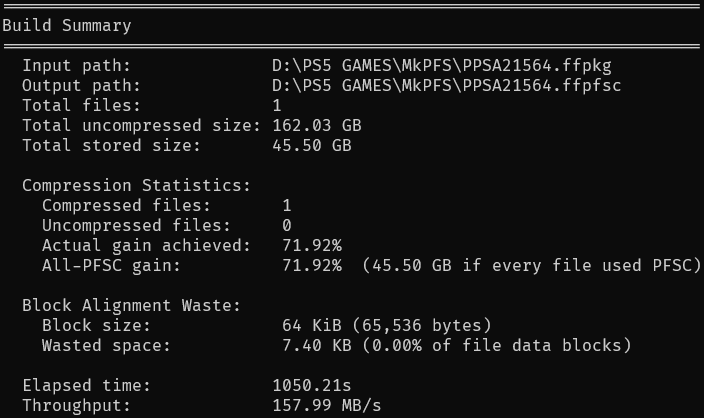Viewport: 704px width, 418px height.
Task: Click the Actual gain achieved 71.92% value
Action: tap(312, 246)
